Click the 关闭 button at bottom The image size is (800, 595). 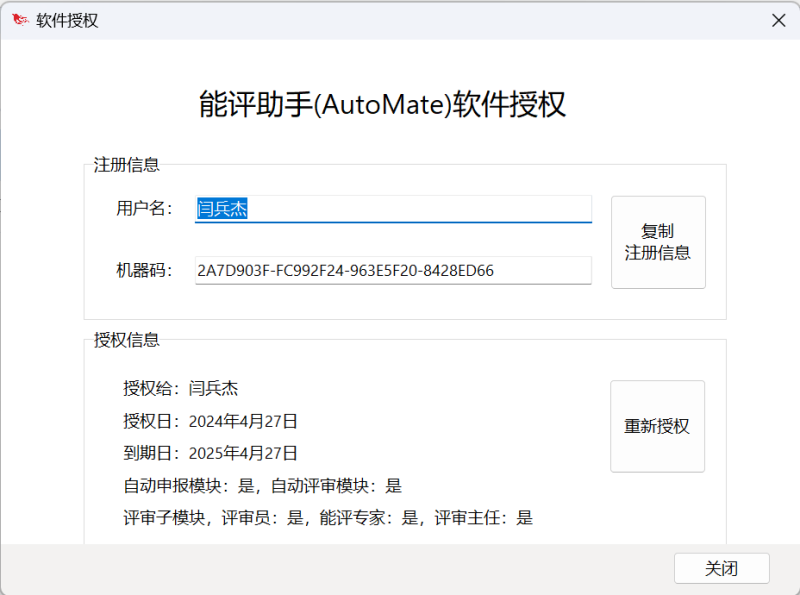point(721,568)
